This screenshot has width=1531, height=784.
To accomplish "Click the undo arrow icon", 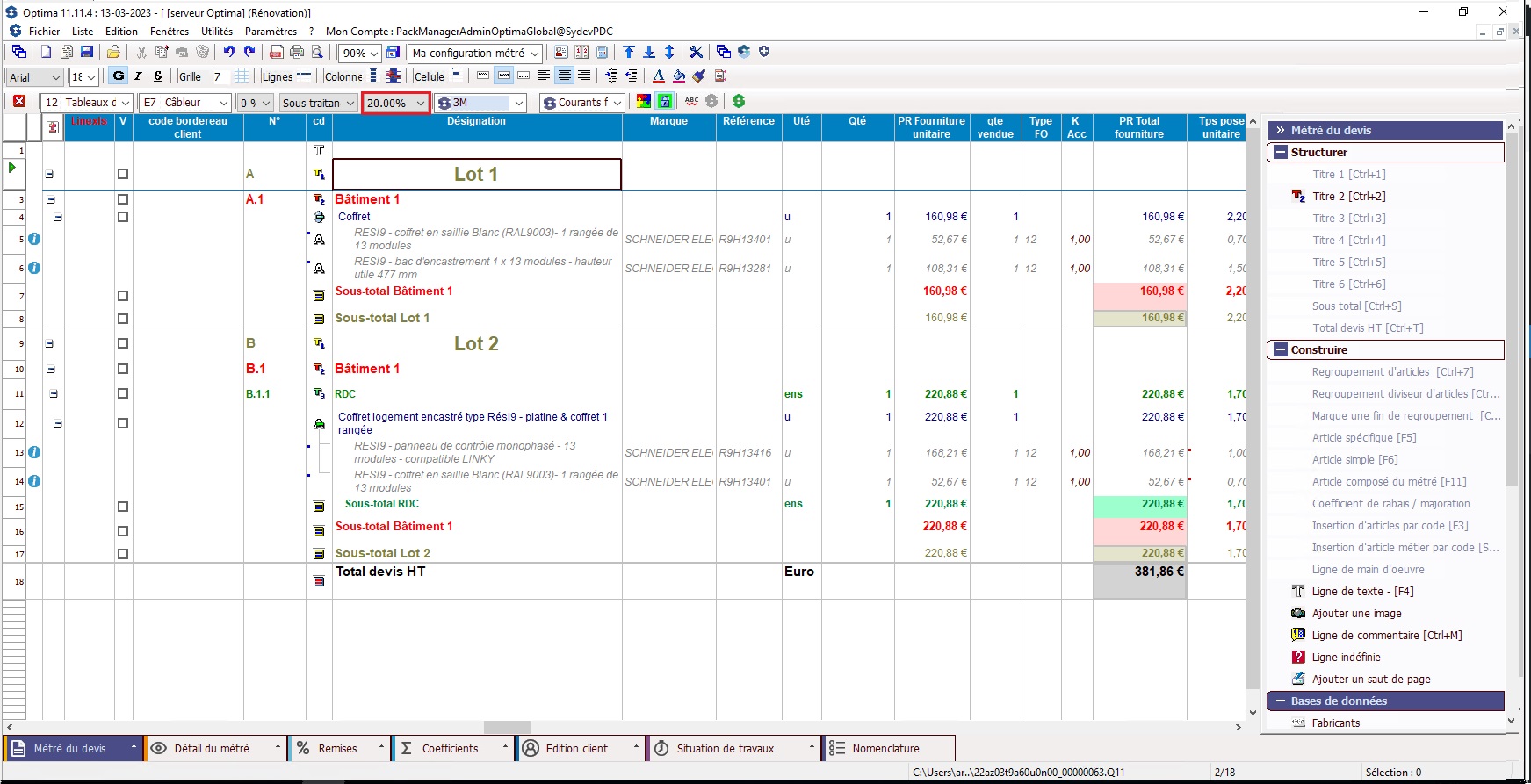I will point(228,53).
